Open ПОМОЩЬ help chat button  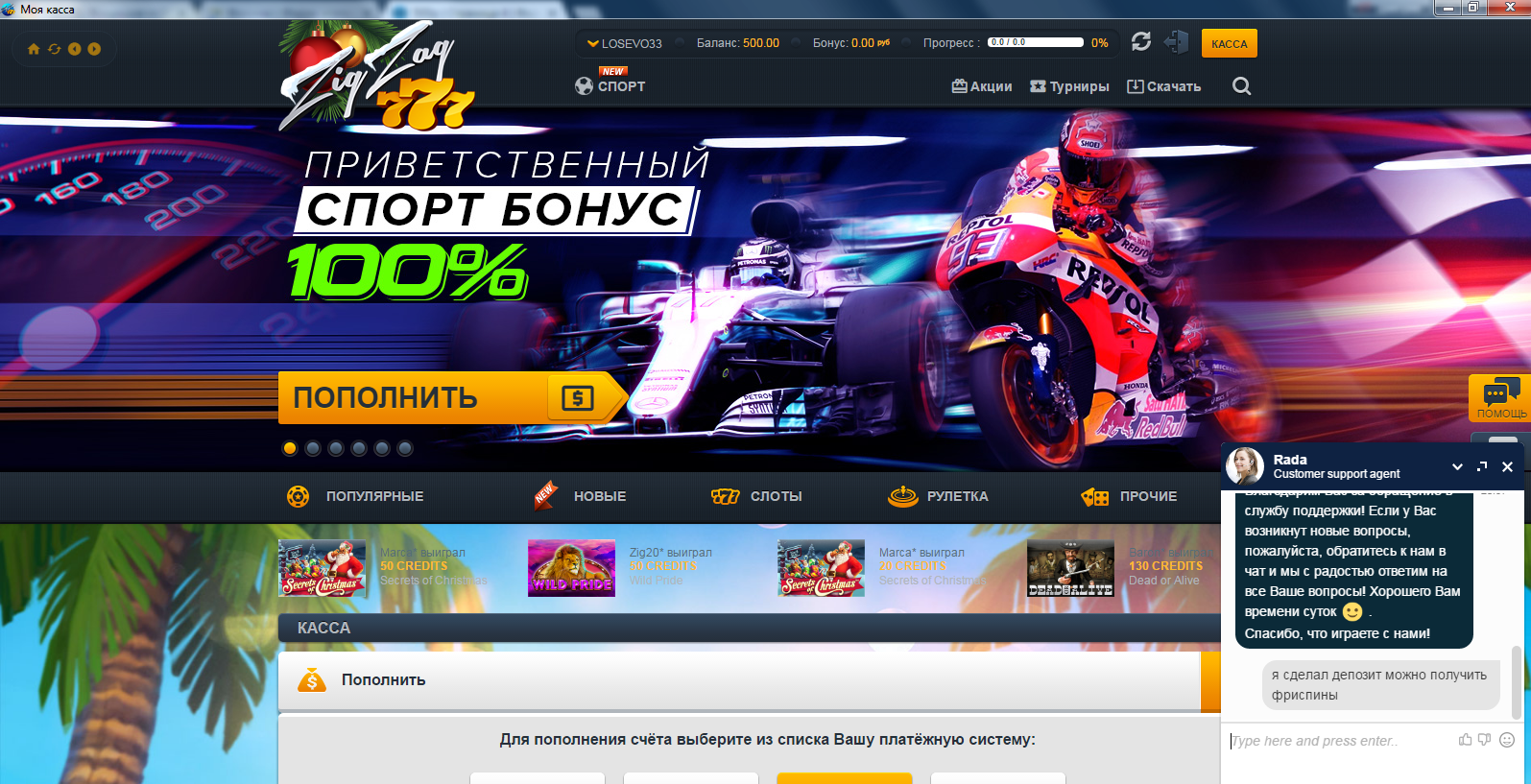pyautogui.click(x=1500, y=398)
